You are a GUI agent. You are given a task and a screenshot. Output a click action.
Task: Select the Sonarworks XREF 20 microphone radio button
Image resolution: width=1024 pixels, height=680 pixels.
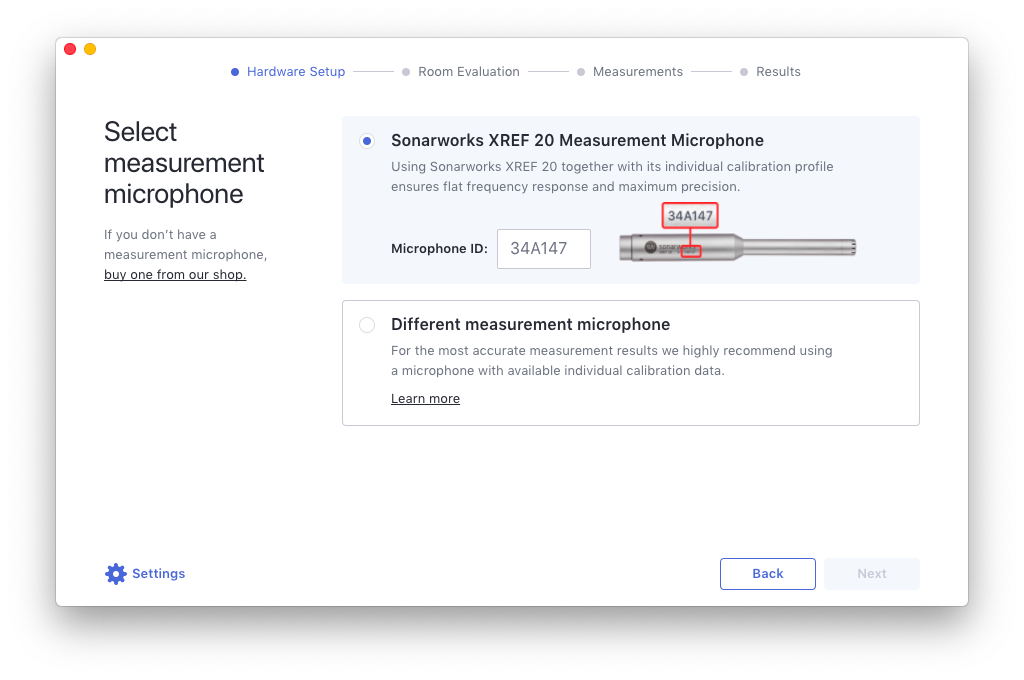(x=367, y=140)
